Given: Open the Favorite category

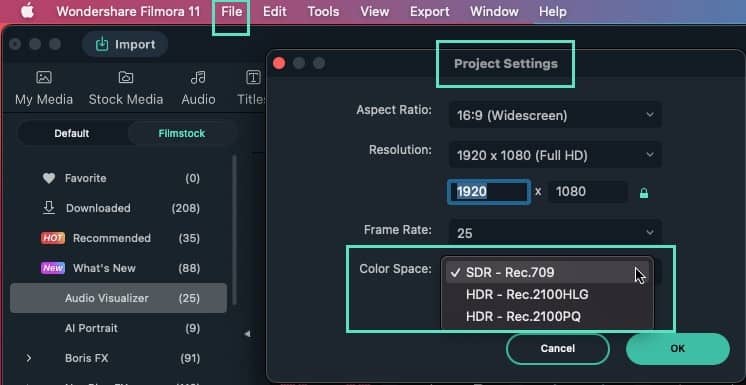Looking at the screenshot, I should pos(118,178).
